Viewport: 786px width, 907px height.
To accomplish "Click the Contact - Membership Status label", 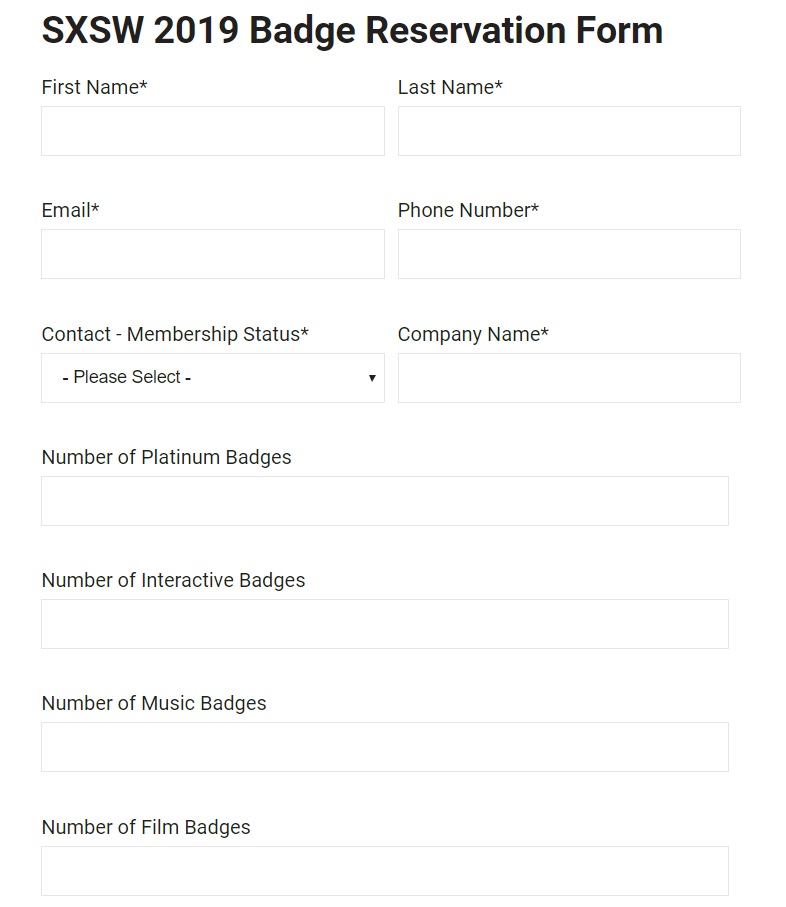I will point(175,334).
